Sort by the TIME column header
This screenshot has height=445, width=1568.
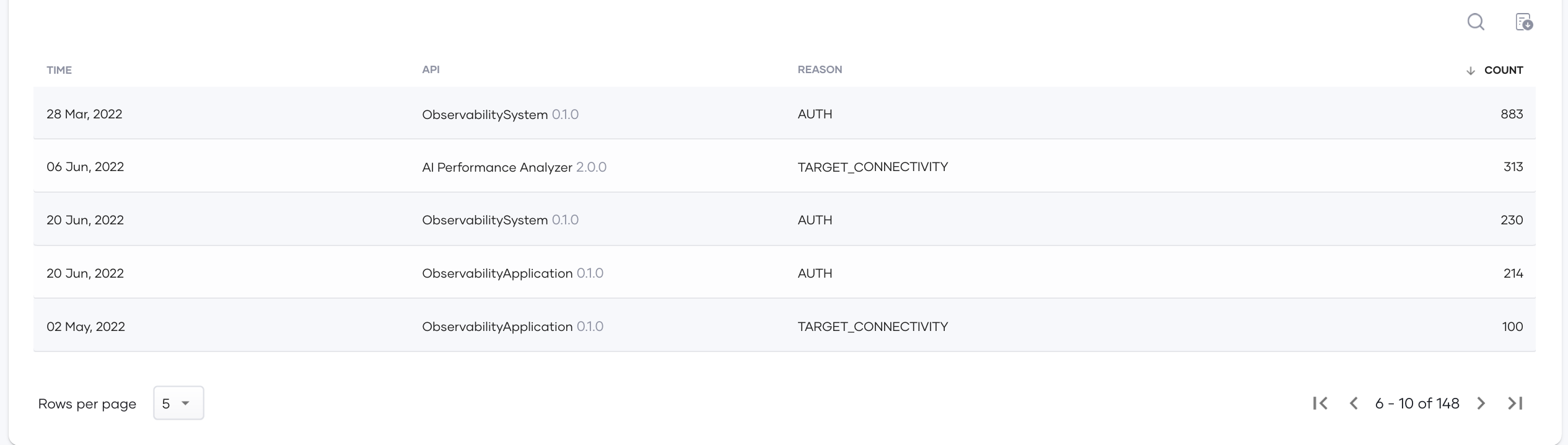point(59,70)
